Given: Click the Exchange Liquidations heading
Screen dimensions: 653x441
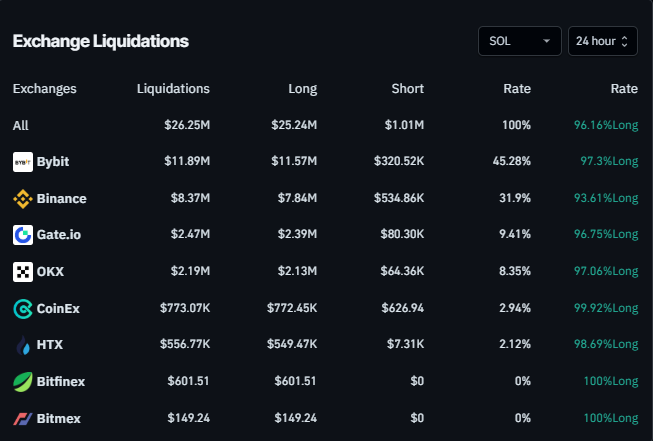Looking at the screenshot, I should (100, 41).
